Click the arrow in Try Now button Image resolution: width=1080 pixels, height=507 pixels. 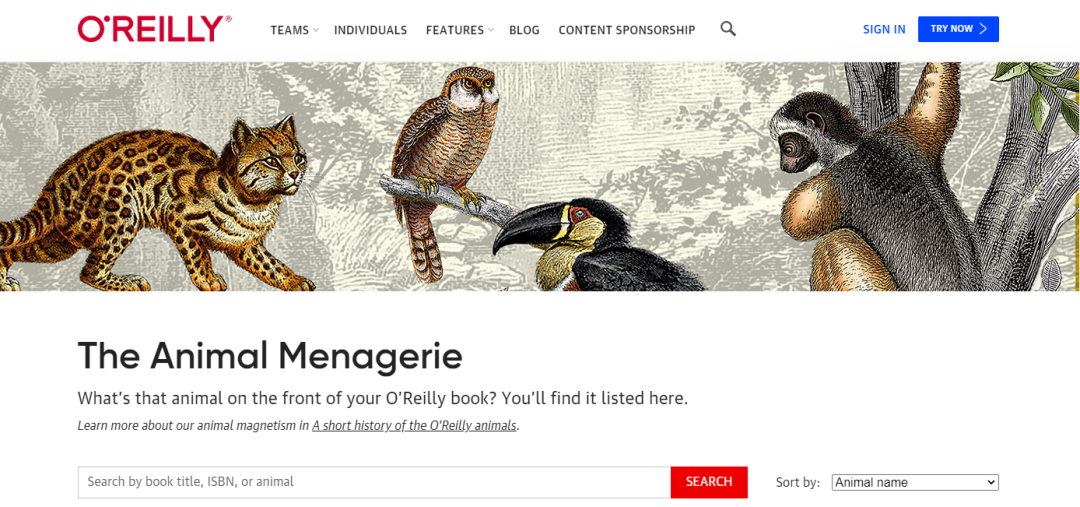tap(983, 29)
